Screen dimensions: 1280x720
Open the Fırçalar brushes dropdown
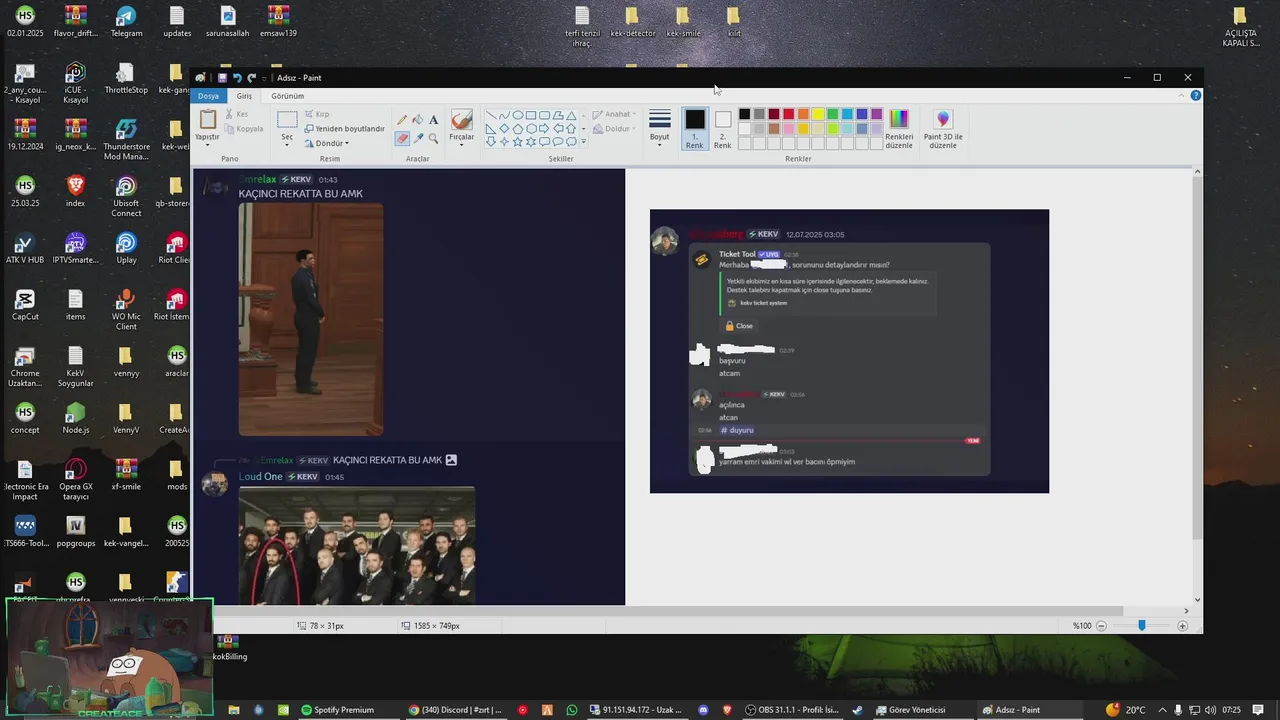tap(461, 143)
